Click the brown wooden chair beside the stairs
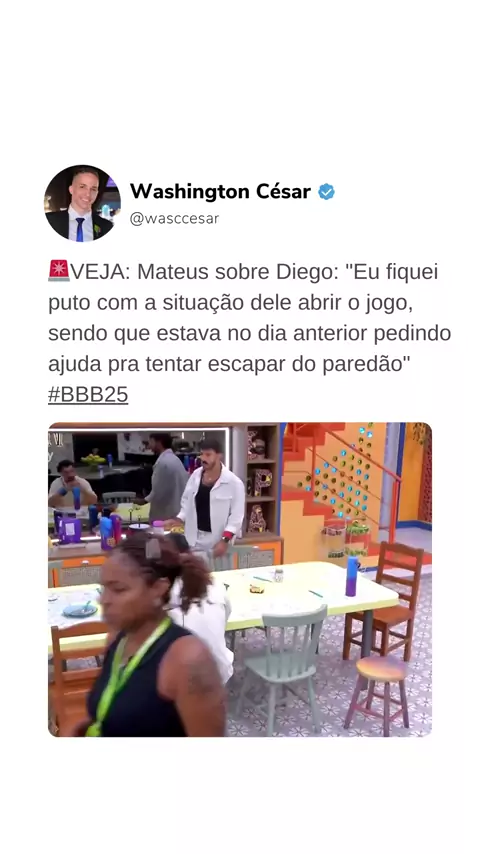Viewport: 480px width, 854px height. pos(384,600)
